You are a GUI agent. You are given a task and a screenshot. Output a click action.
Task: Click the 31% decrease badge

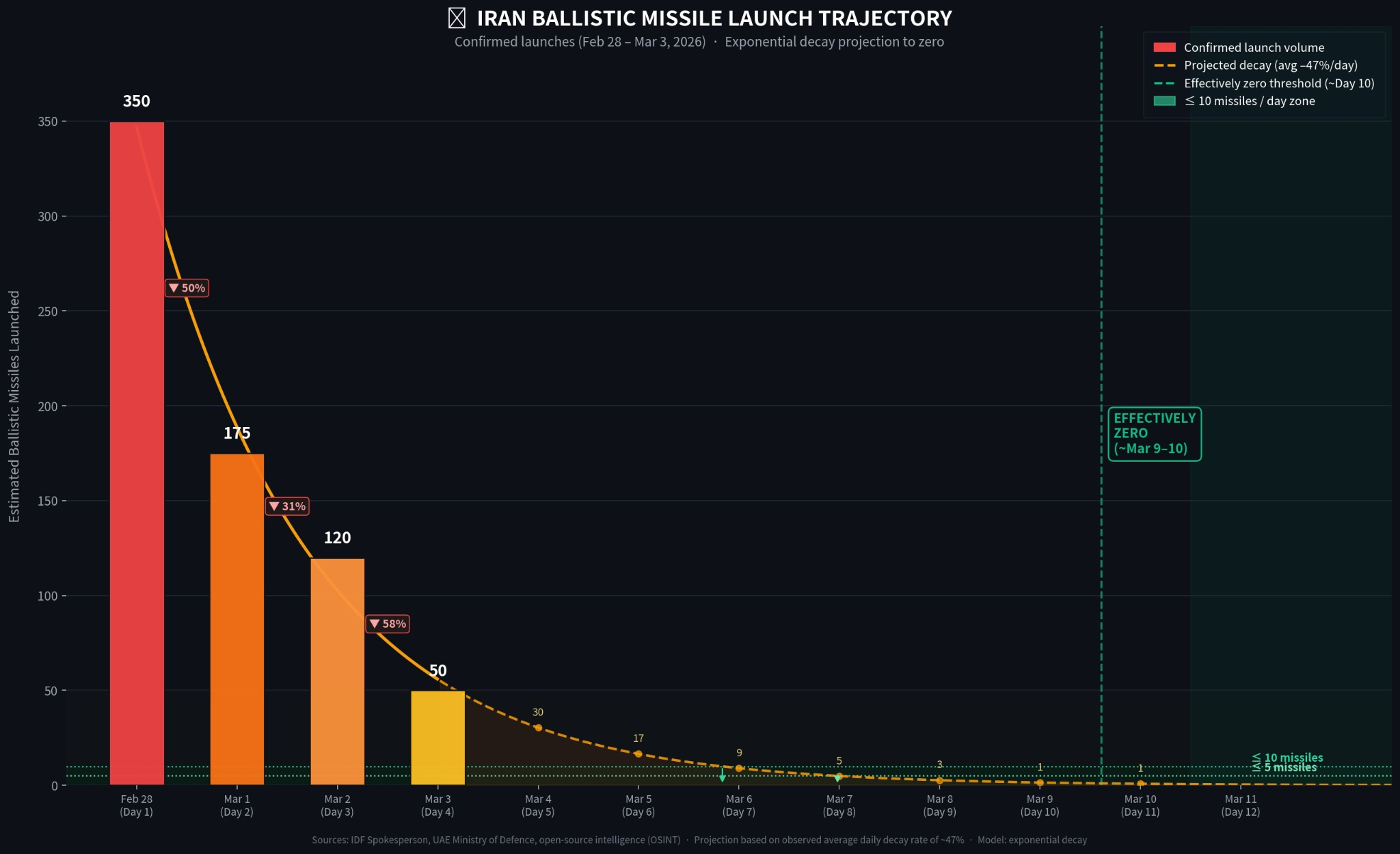pos(287,506)
